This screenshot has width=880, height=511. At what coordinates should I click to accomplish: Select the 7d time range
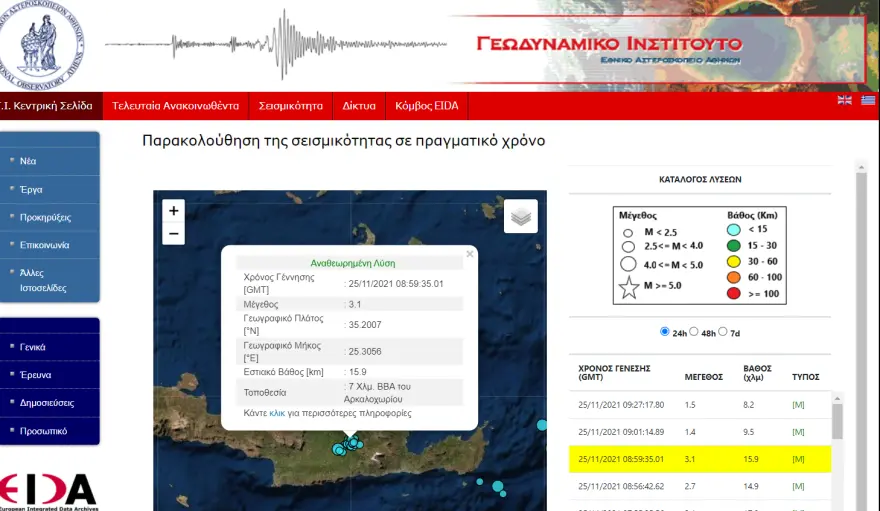point(725,332)
